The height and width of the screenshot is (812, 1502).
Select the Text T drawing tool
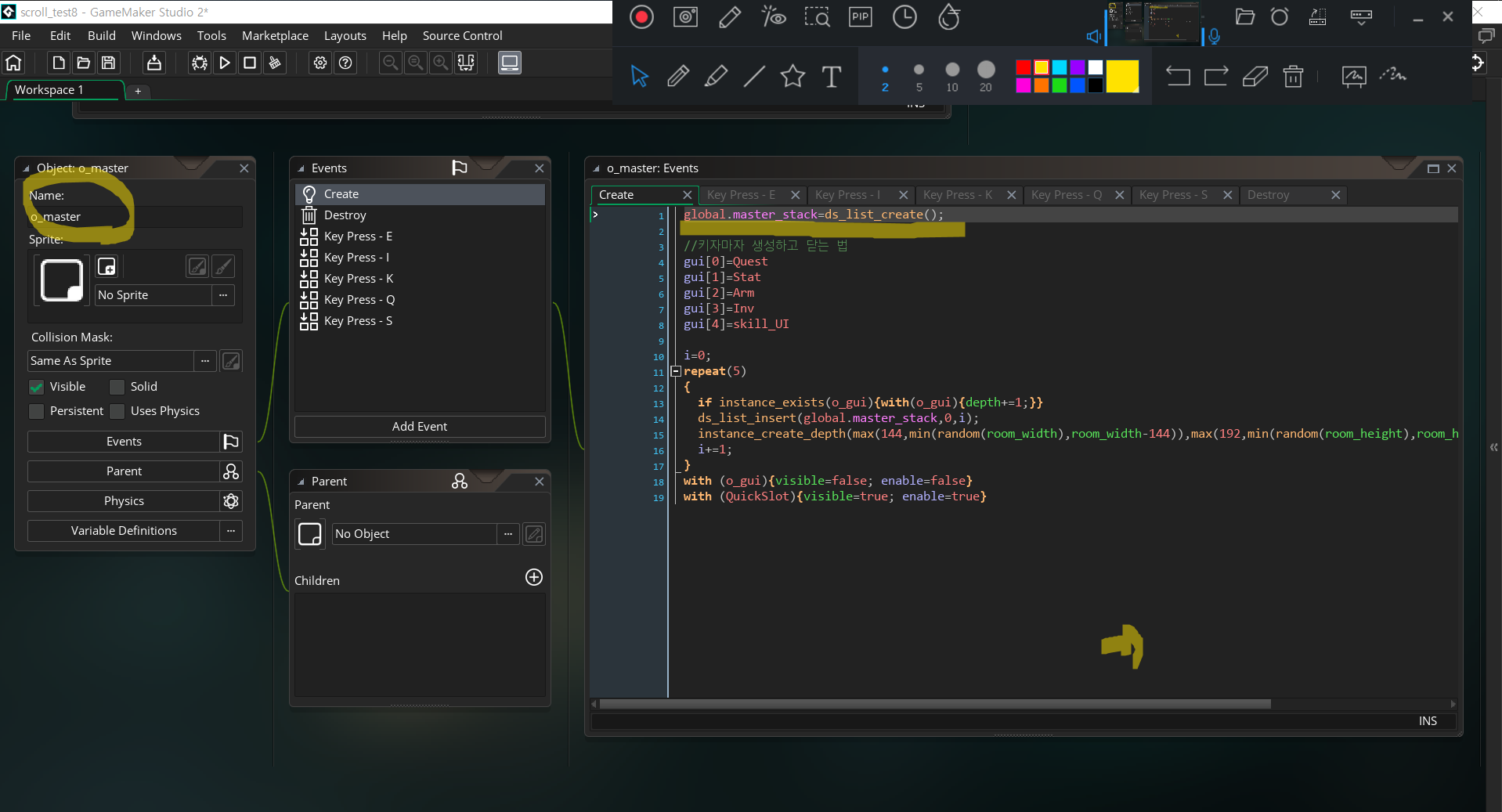(x=831, y=76)
